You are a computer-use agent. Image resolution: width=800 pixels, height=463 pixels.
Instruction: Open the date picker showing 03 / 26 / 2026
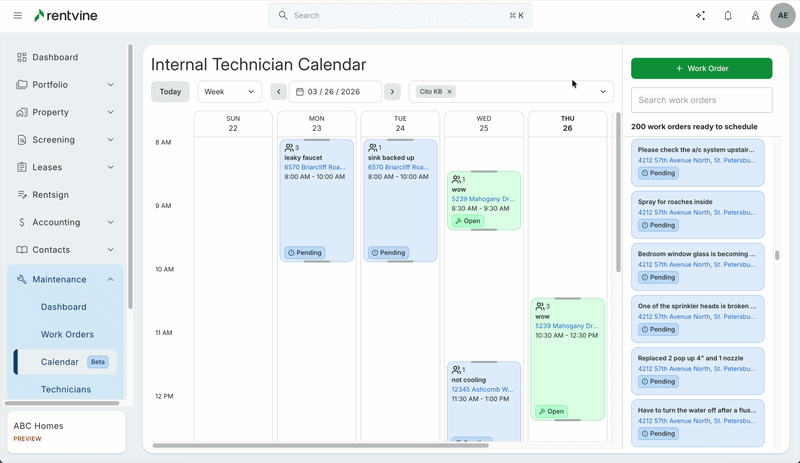tap(335, 92)
